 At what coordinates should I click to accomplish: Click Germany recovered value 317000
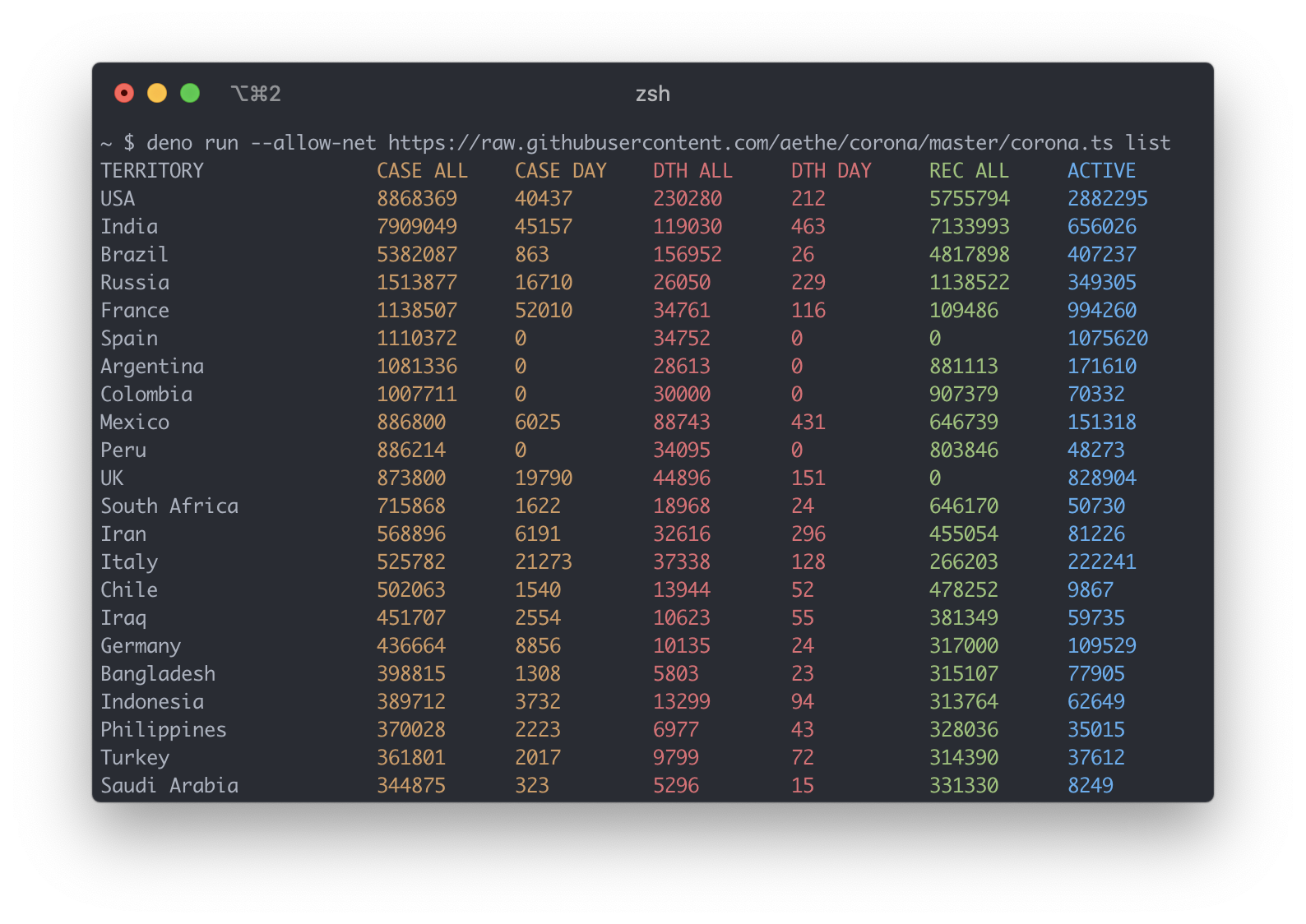point(964,646)
